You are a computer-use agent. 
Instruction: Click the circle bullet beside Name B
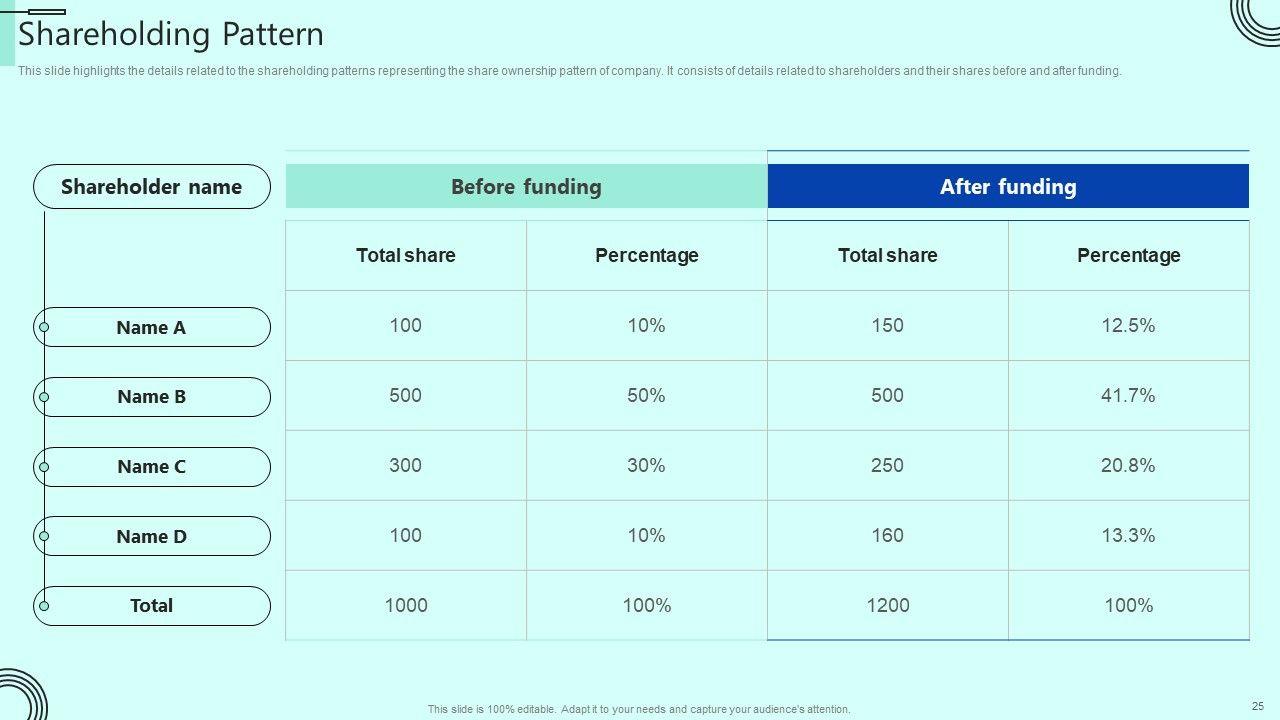coord(44,397)
